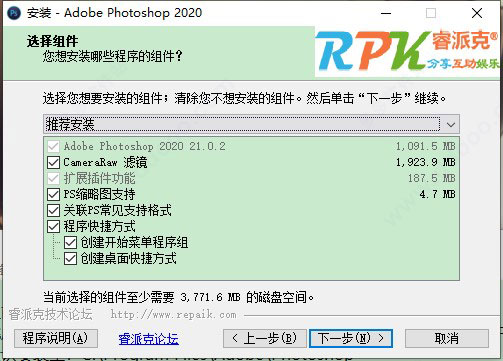The height and width of the screenshot is (361, 503).
Task: Select CameraRaw 滤镜 row label
Action: (x=105, y=162)
